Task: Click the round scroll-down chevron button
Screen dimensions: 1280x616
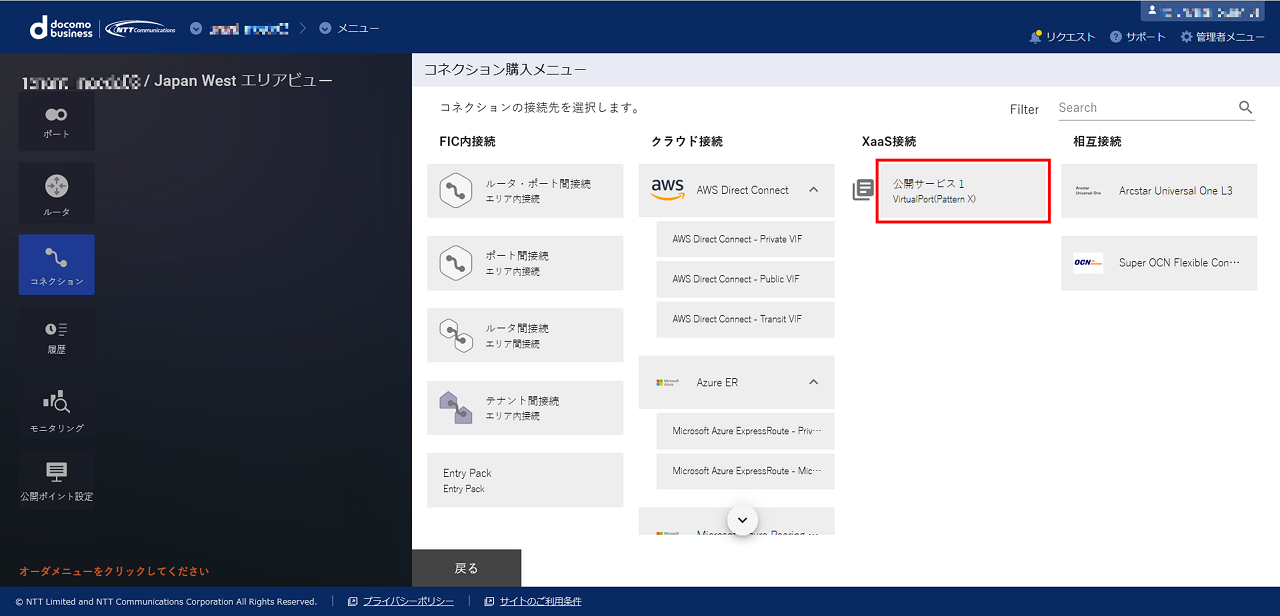Action: [742, 519]
